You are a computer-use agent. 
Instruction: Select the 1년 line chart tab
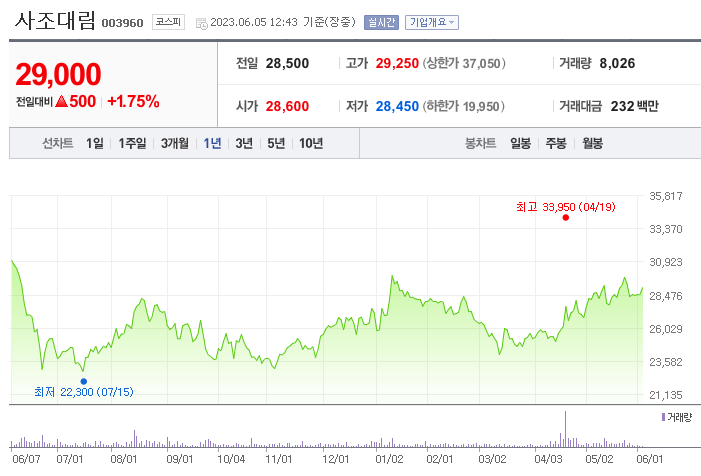coord(212,143)
